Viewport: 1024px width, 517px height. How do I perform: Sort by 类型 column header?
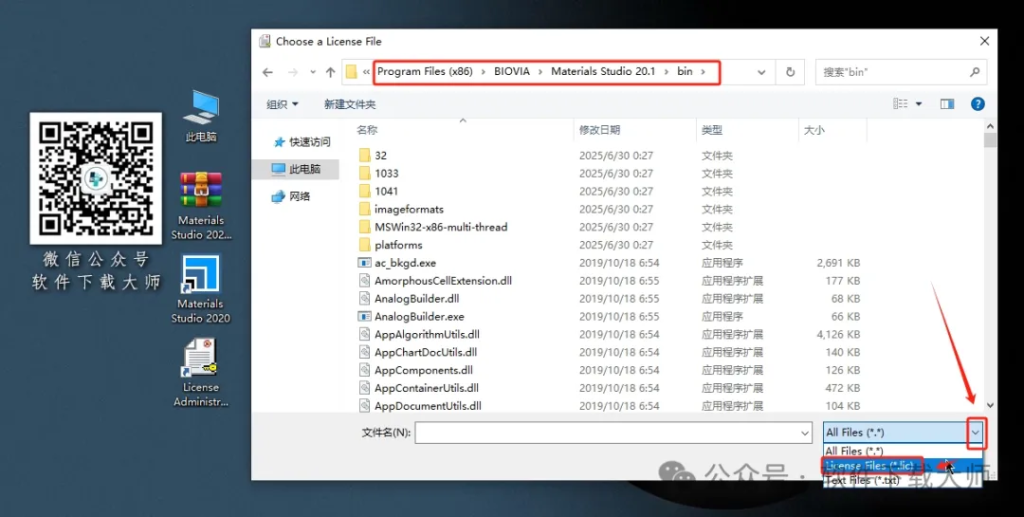tap(711, 130)
